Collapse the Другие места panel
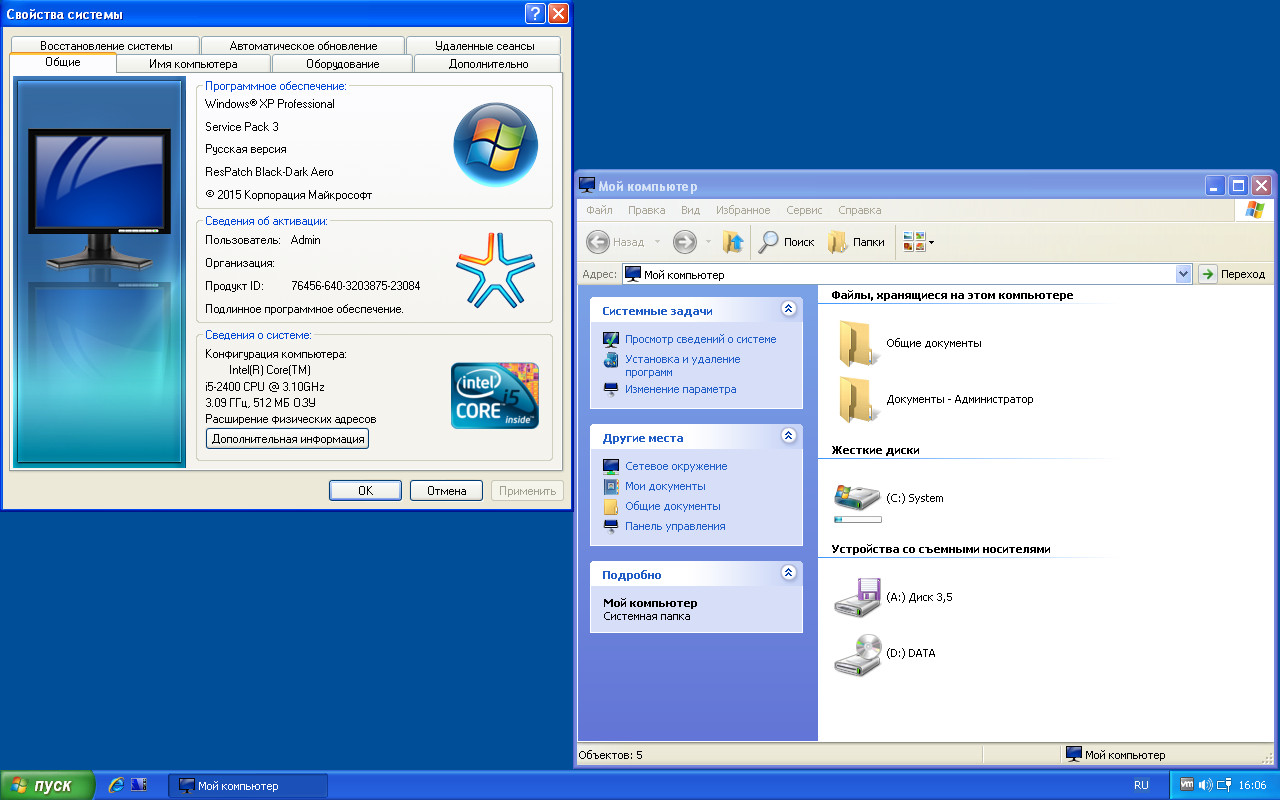Image resolution: width=1280 pixels, height=800 pixels. [790, 437]
